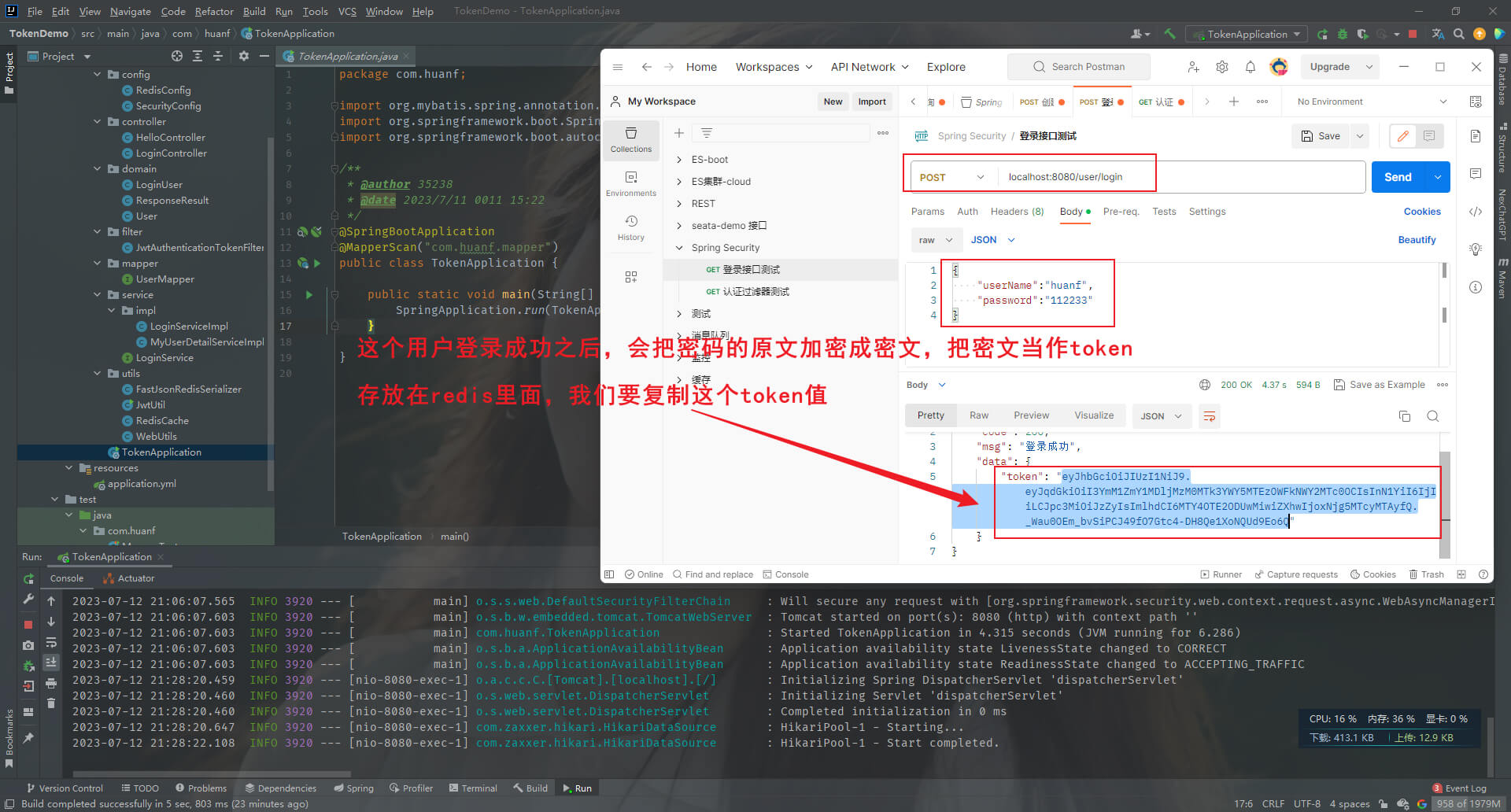
Task: Expand the REST collection
Action: 679,204
